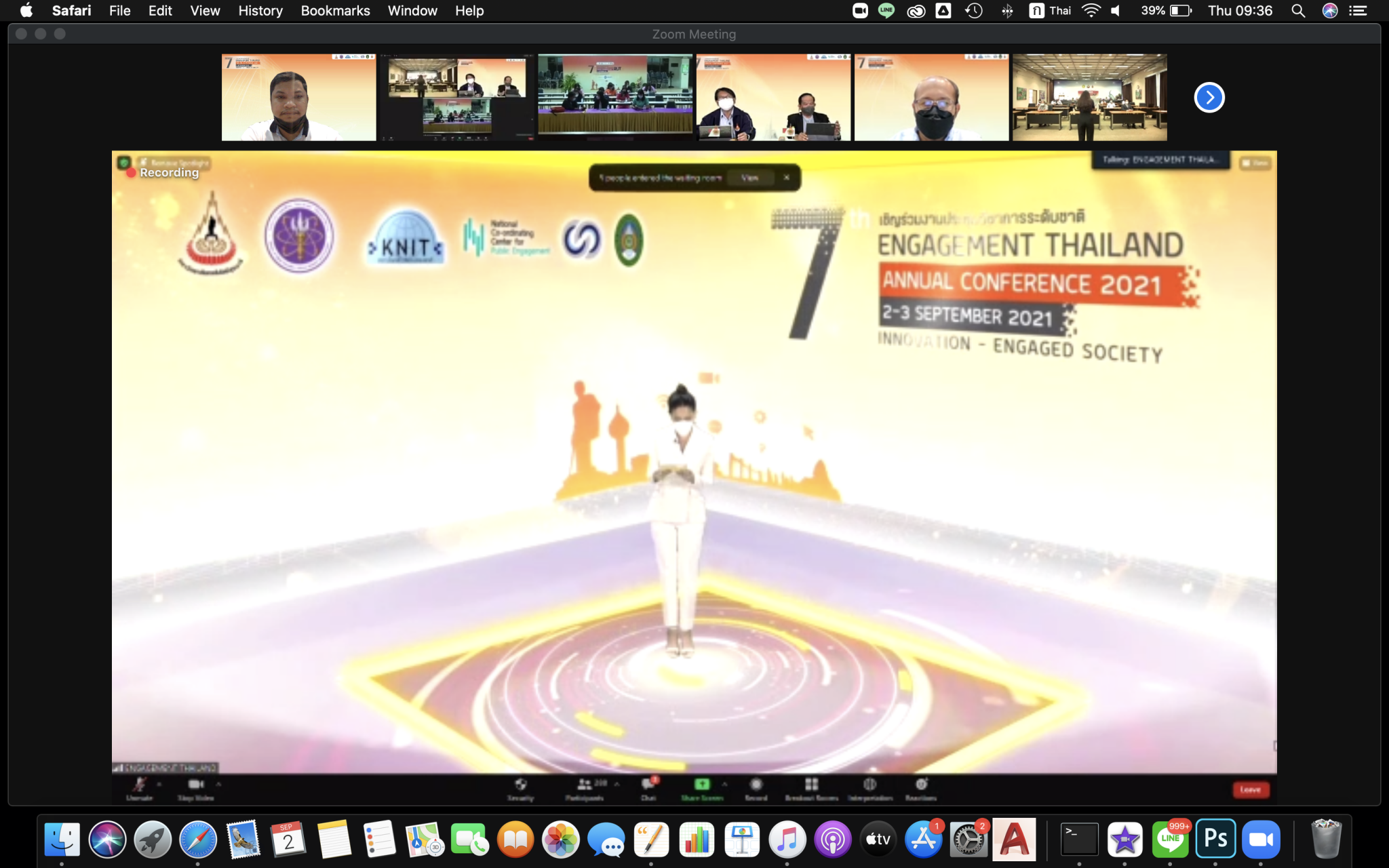This screenshot has width=1389, height=868.
Task: Open the View menu
Action: tap(205, 10)
